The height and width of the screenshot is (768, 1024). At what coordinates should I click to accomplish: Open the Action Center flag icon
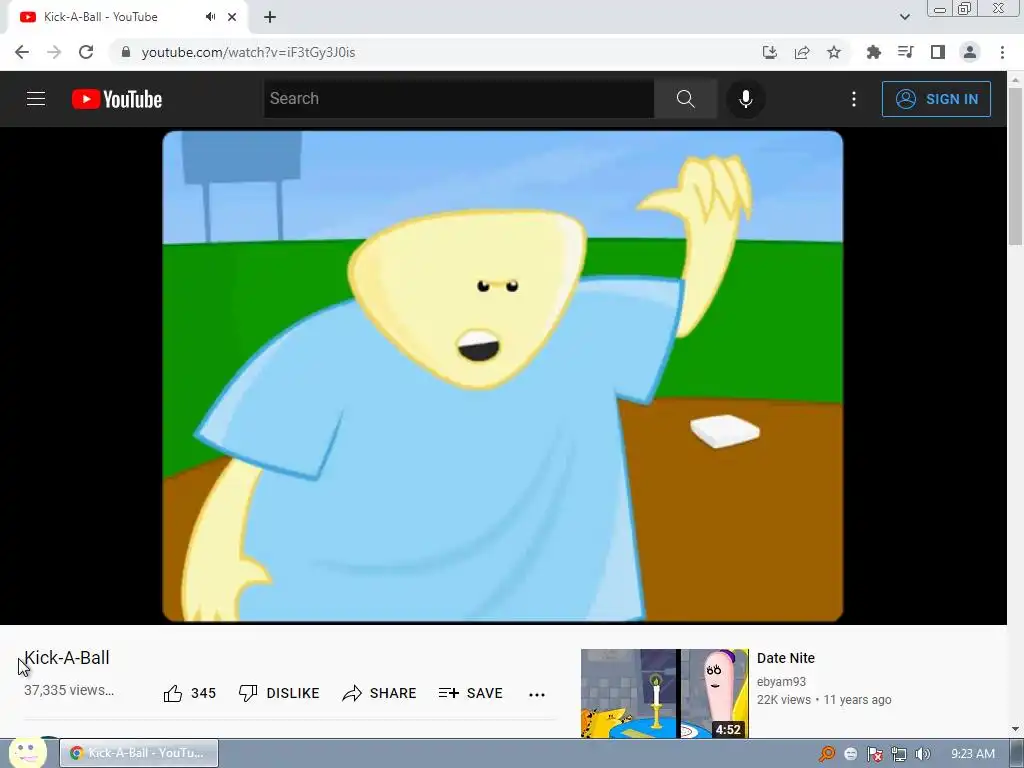(874, 754)
